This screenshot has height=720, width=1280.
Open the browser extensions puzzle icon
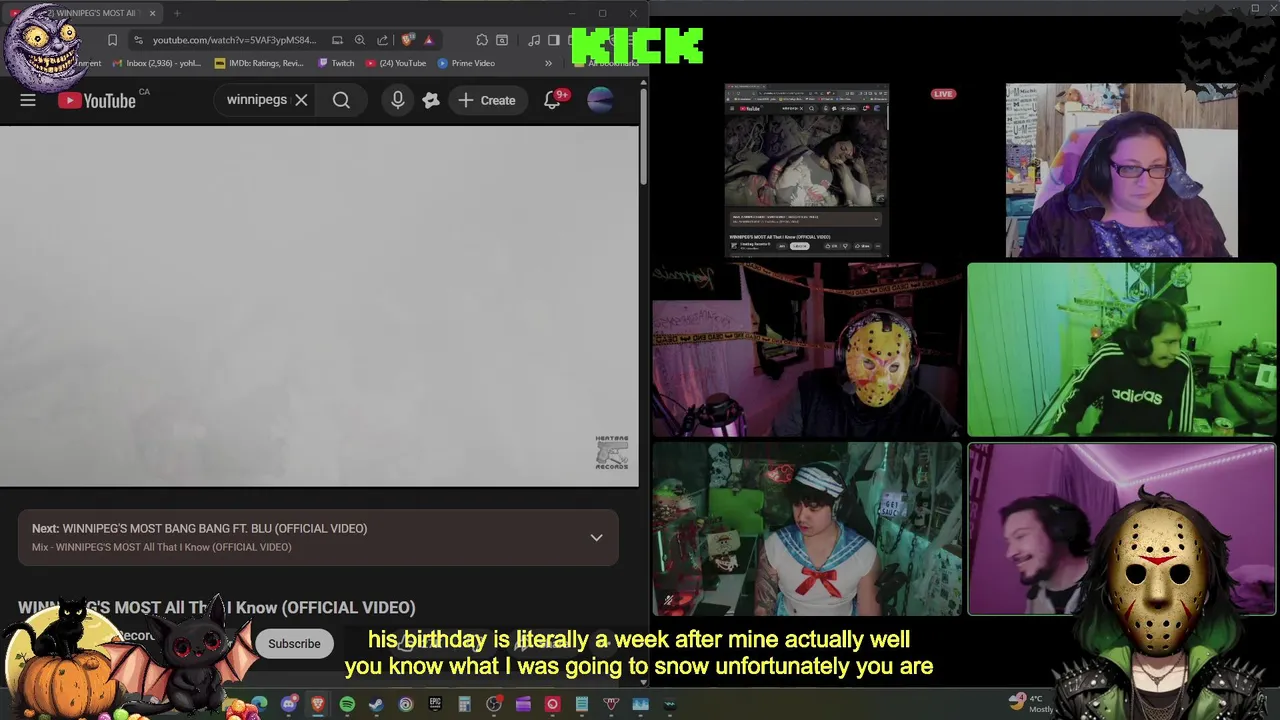482,40
